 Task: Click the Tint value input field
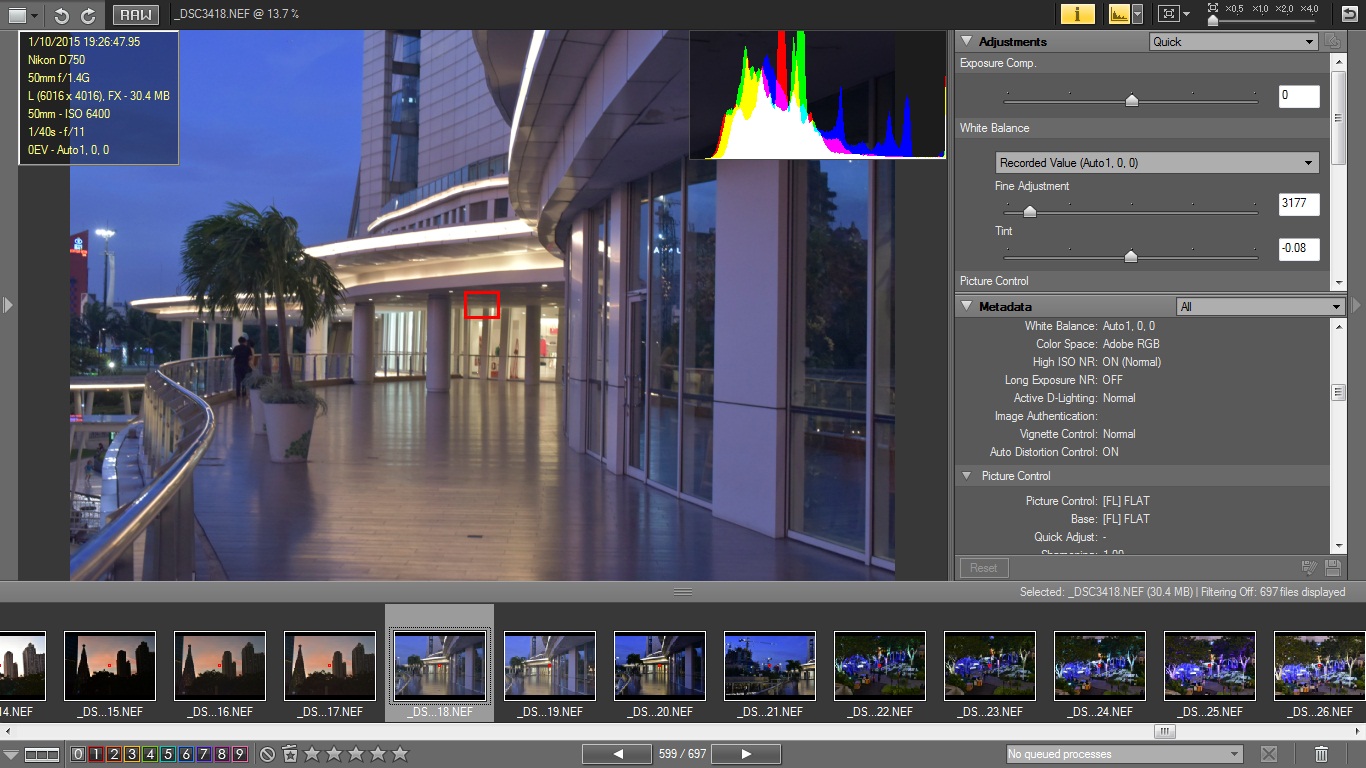[x=1298, y=248]
